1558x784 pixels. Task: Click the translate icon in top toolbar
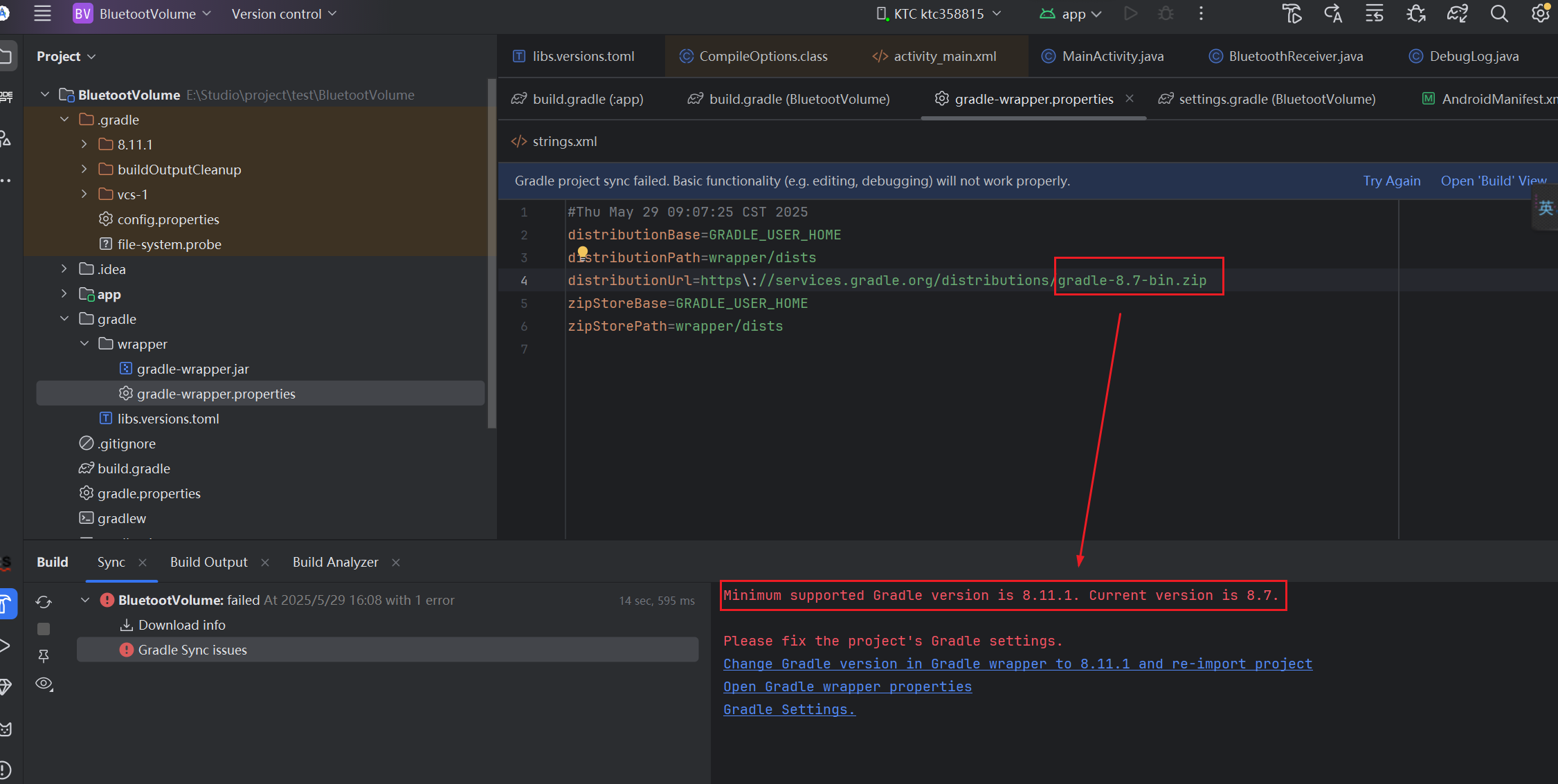coord(1333,14)
